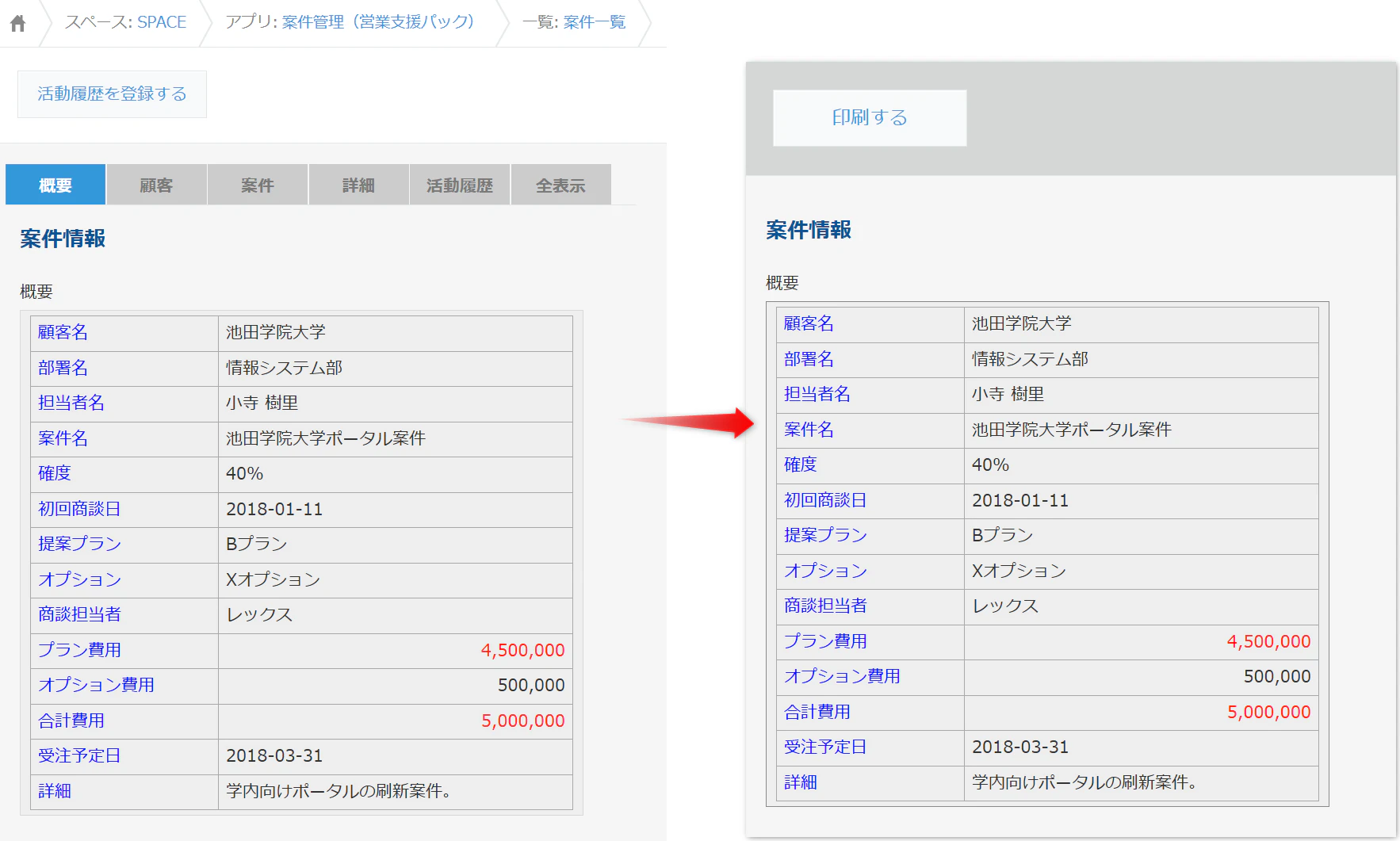Go to the home icon in breadcrumb
Screen dimensions: 1400x841
pos(17,23)
